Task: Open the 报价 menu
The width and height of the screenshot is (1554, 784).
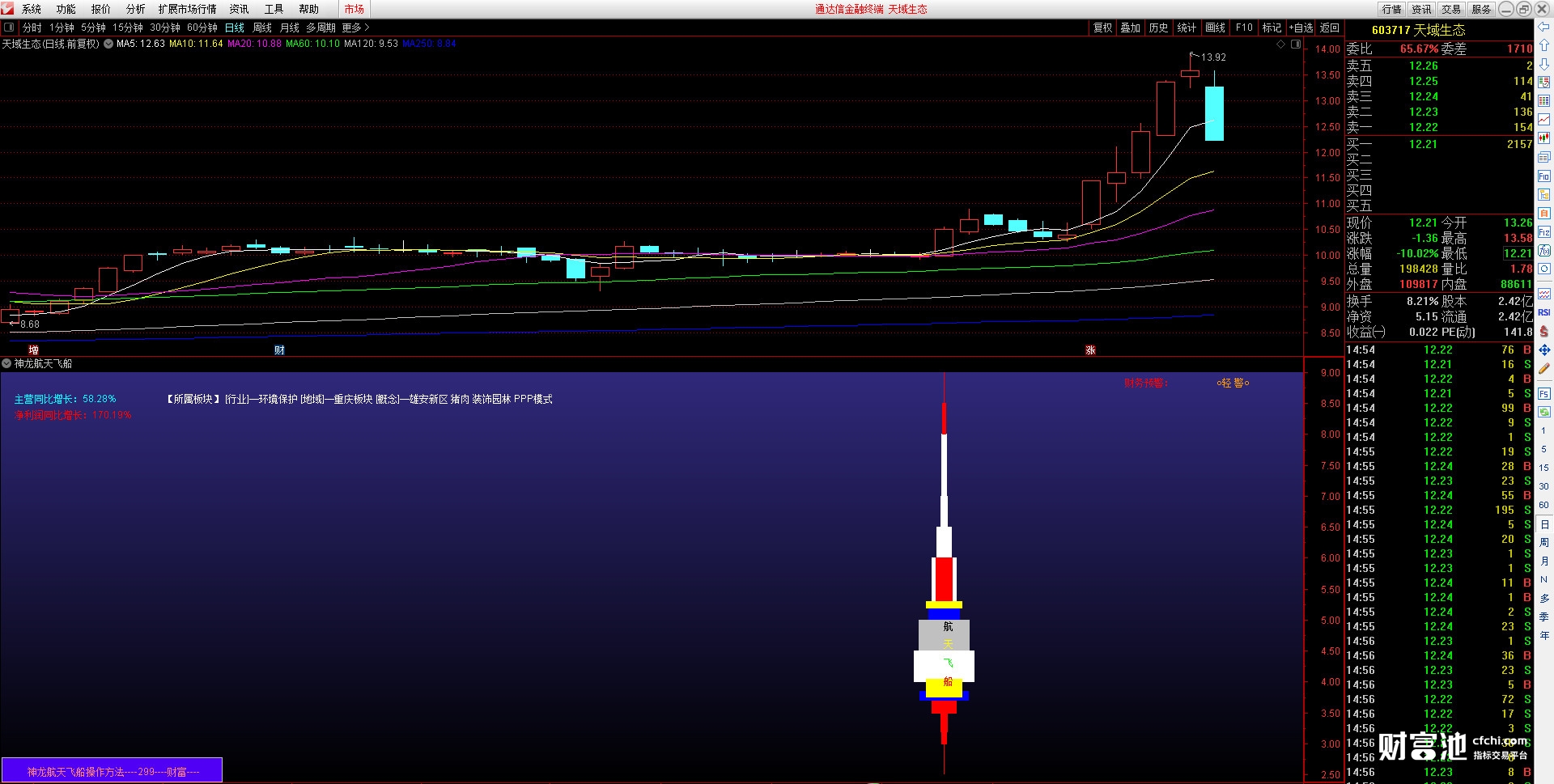Action: (x=101, y=9)
